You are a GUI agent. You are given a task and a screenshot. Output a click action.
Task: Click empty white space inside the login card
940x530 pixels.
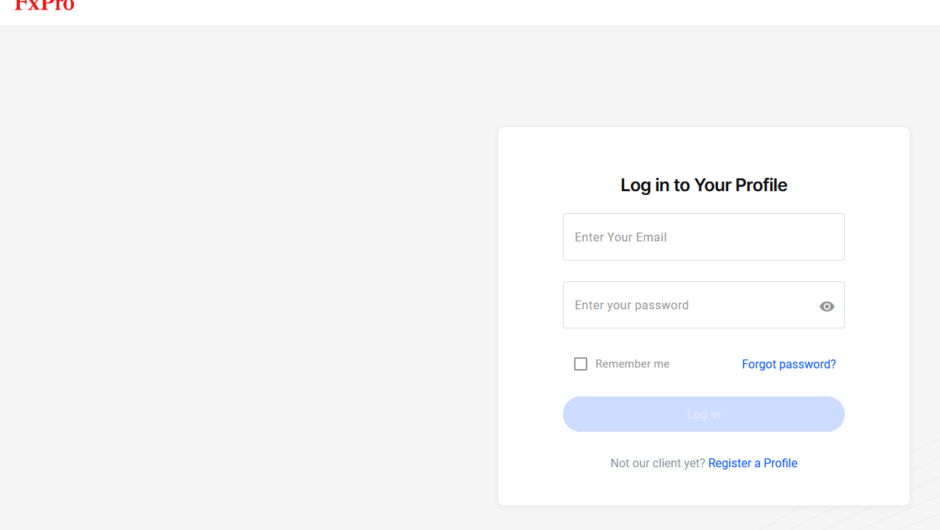click(x=530, y=300)
